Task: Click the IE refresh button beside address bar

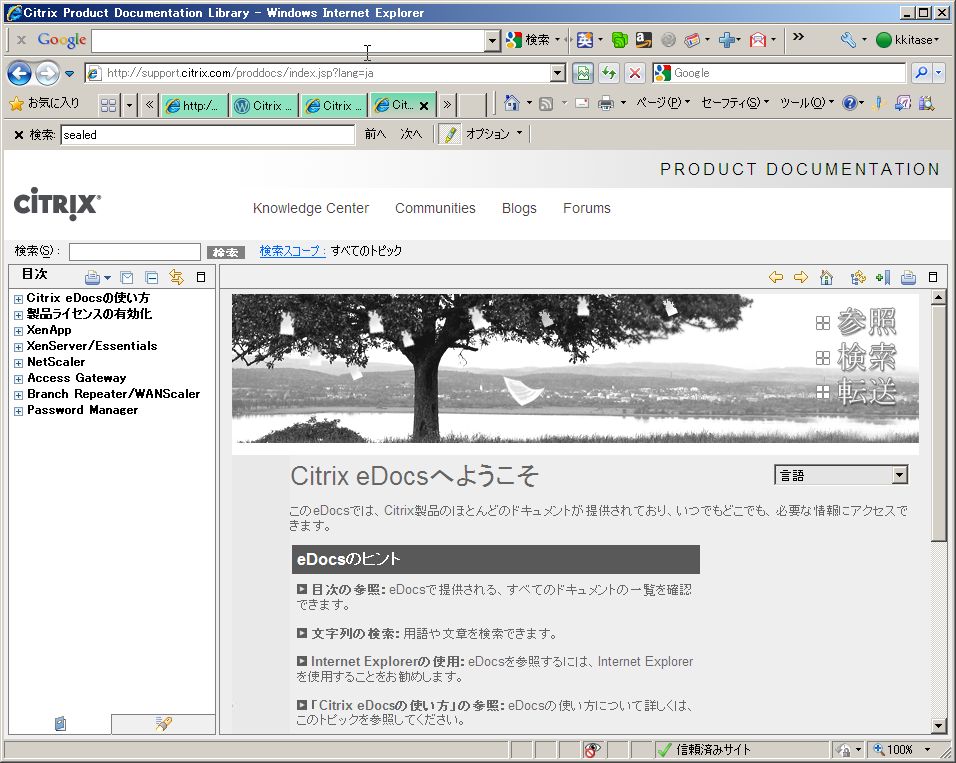Action: pyautogui.click(x=608, y=73)
